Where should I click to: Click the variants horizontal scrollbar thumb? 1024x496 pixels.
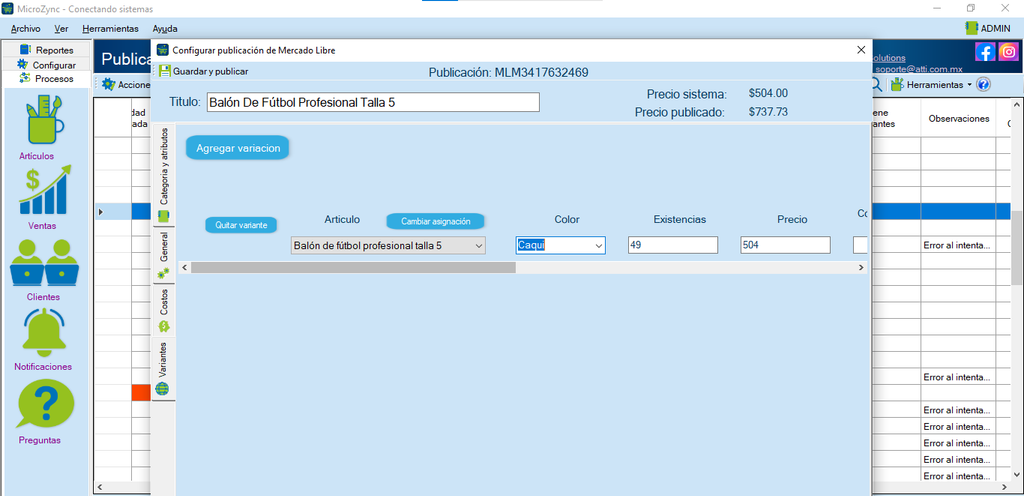pyautogui.click(x=353, y=268)
